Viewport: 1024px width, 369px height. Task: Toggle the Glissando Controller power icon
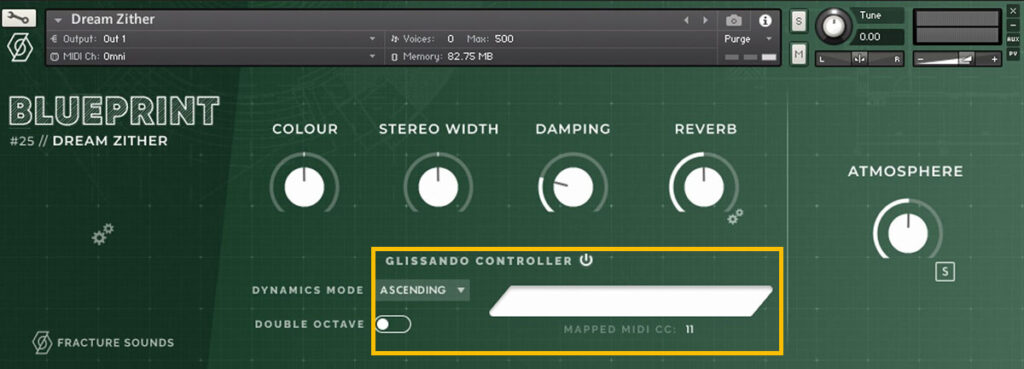(586, 260)
